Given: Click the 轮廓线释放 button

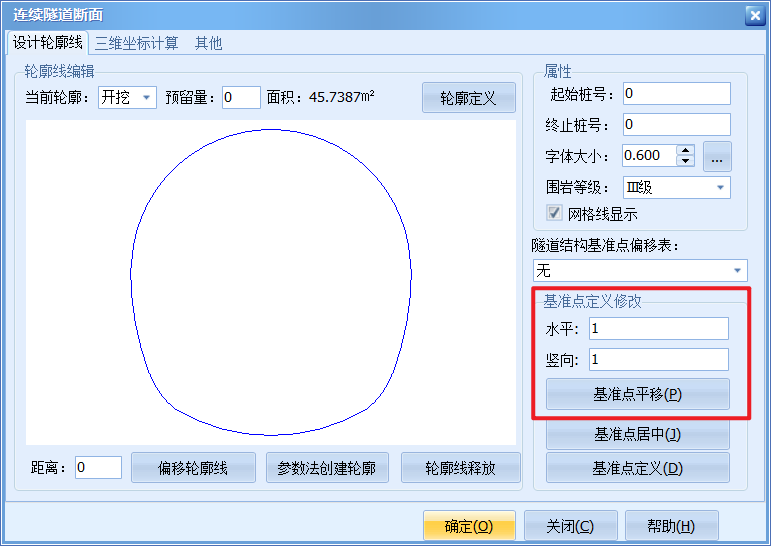Looking at the screenshot, I should click(461, 468).
